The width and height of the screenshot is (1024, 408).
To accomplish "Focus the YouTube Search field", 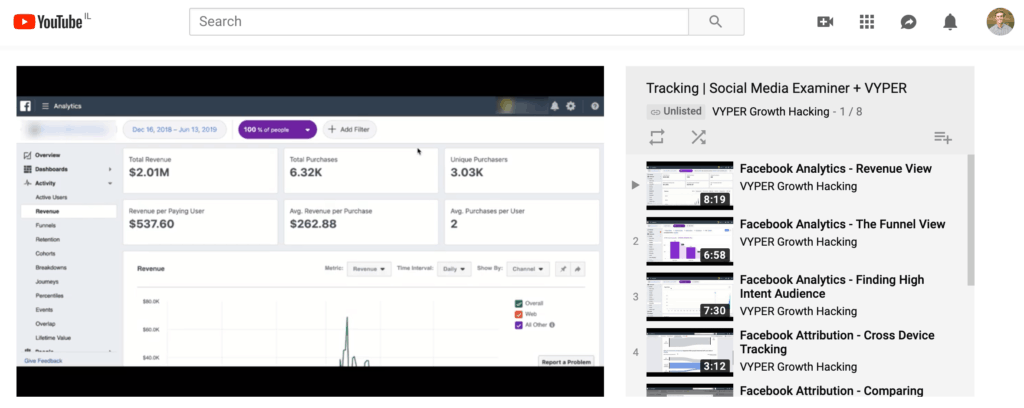I will tap(439, 22).
